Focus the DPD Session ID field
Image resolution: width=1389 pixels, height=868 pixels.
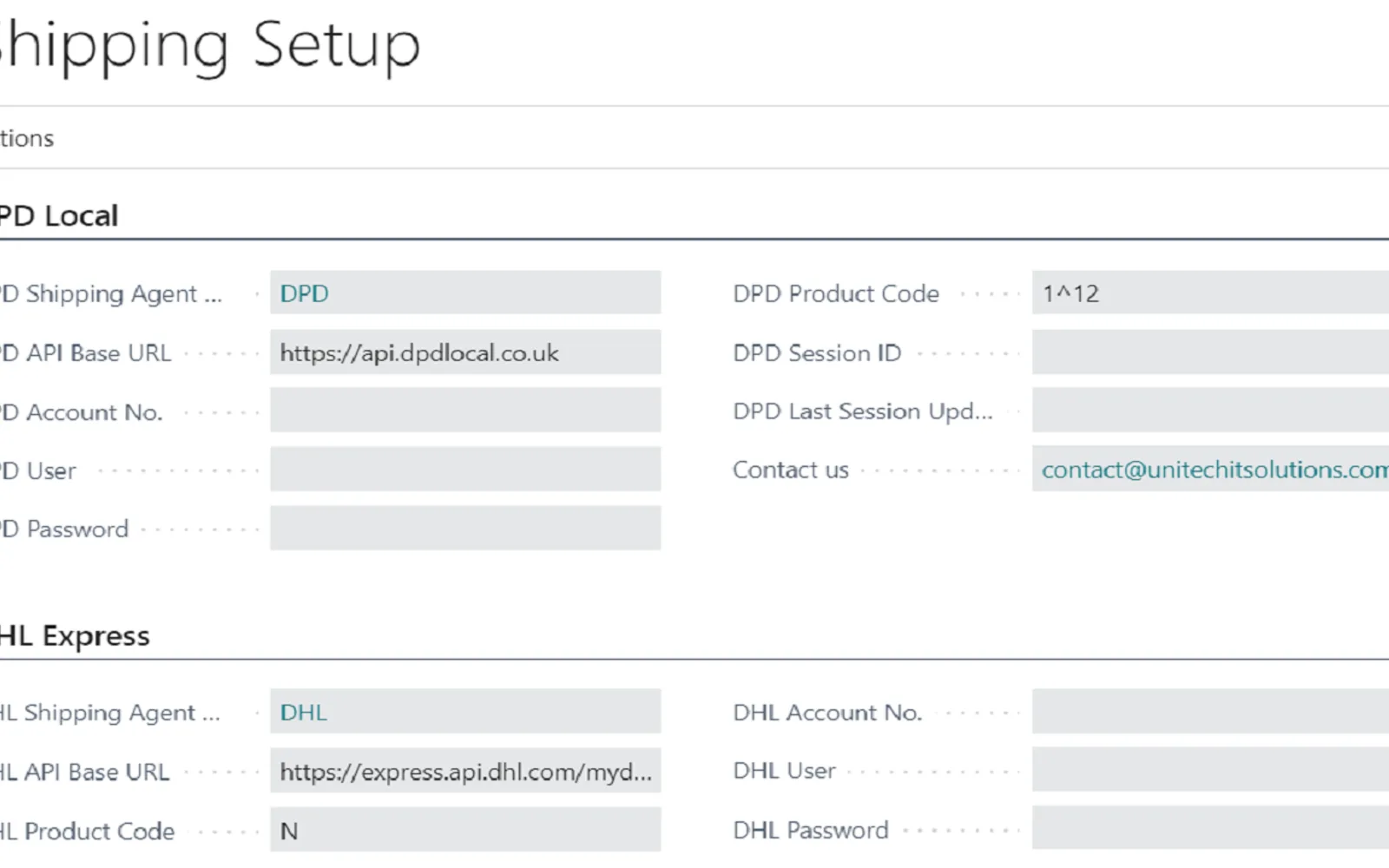(x=1210, y=352)
